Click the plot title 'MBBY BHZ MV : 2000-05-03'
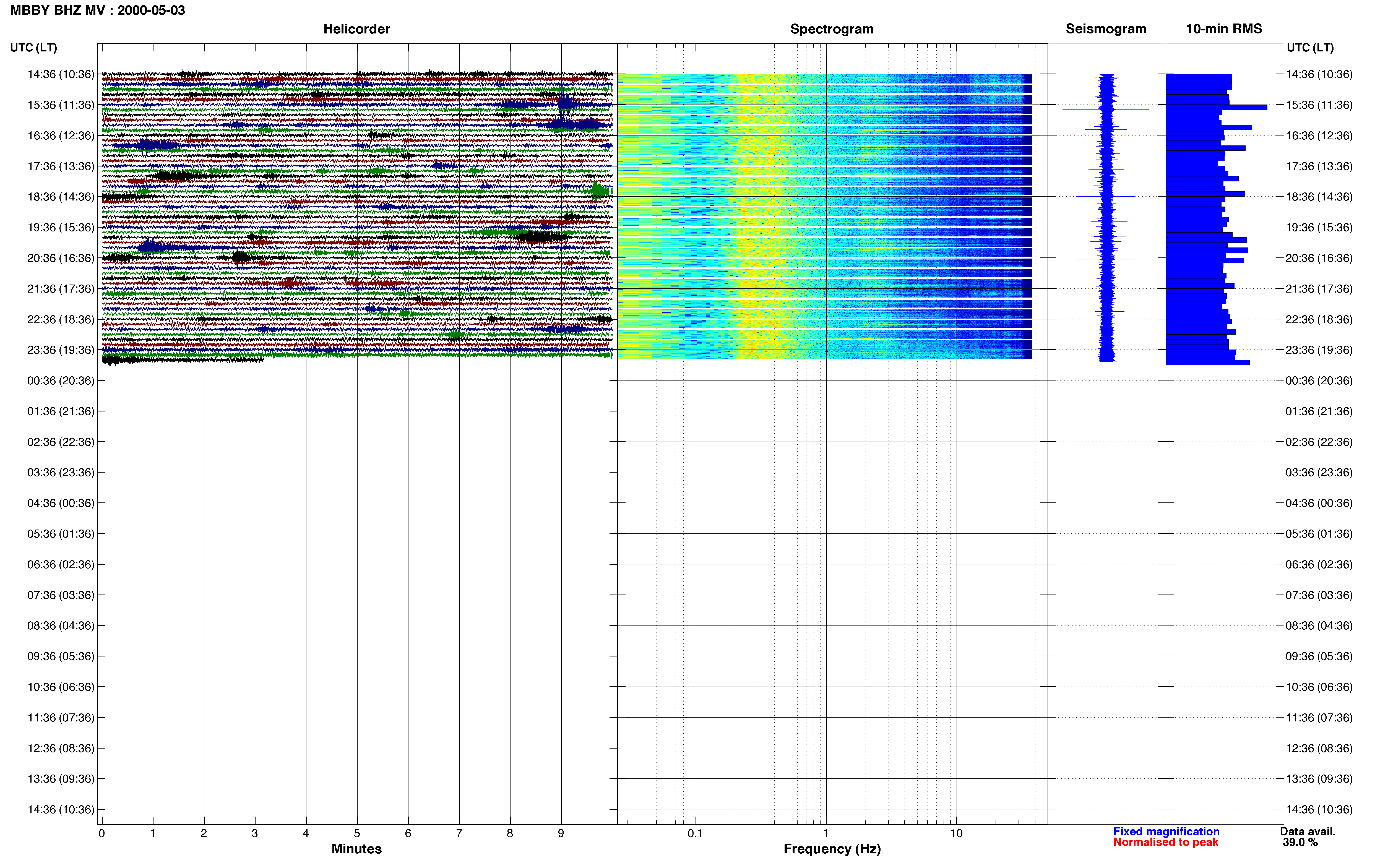Viewport: 1388px width, 868px height. (x=98, y=10)
